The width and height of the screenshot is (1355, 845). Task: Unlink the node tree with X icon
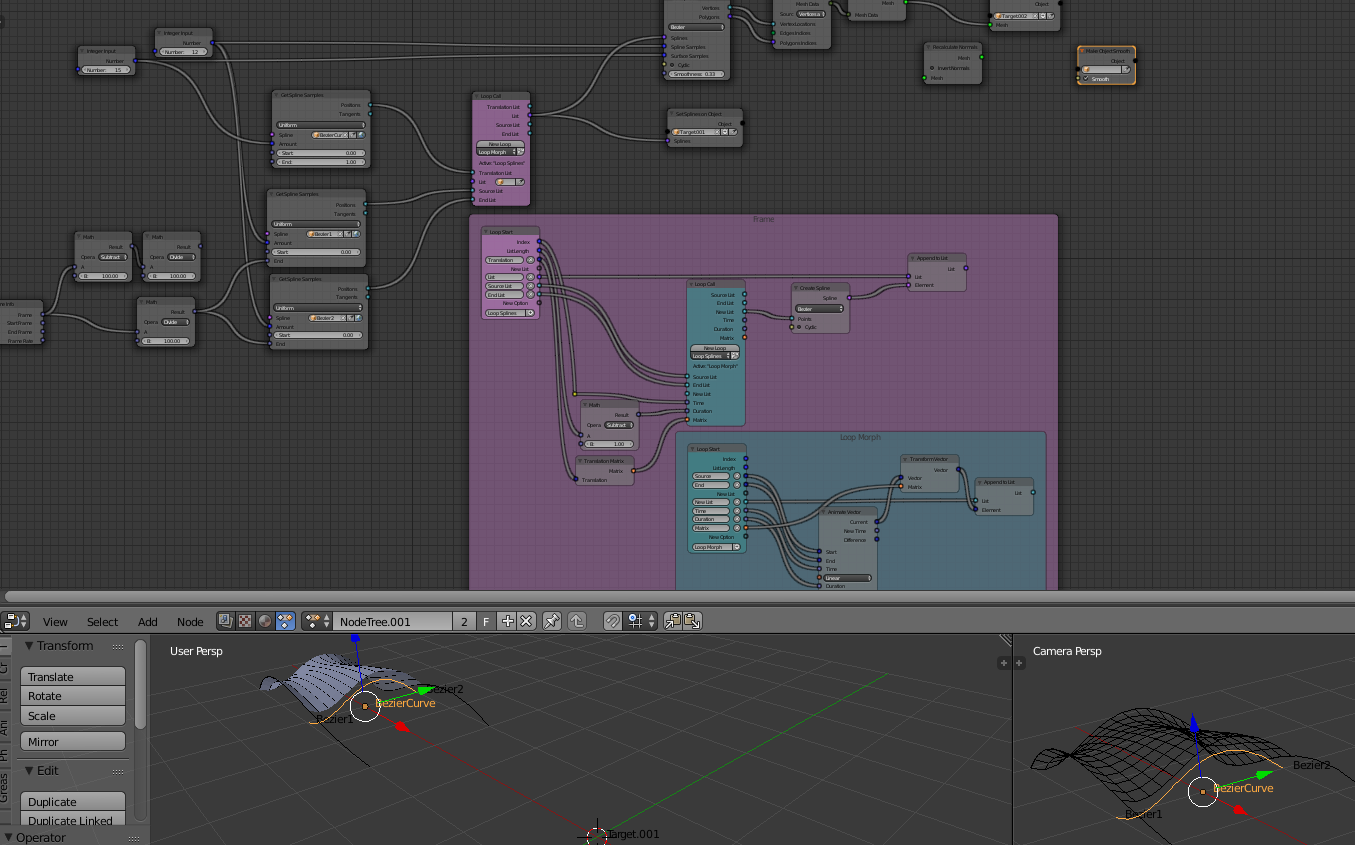tap(527, 621)
